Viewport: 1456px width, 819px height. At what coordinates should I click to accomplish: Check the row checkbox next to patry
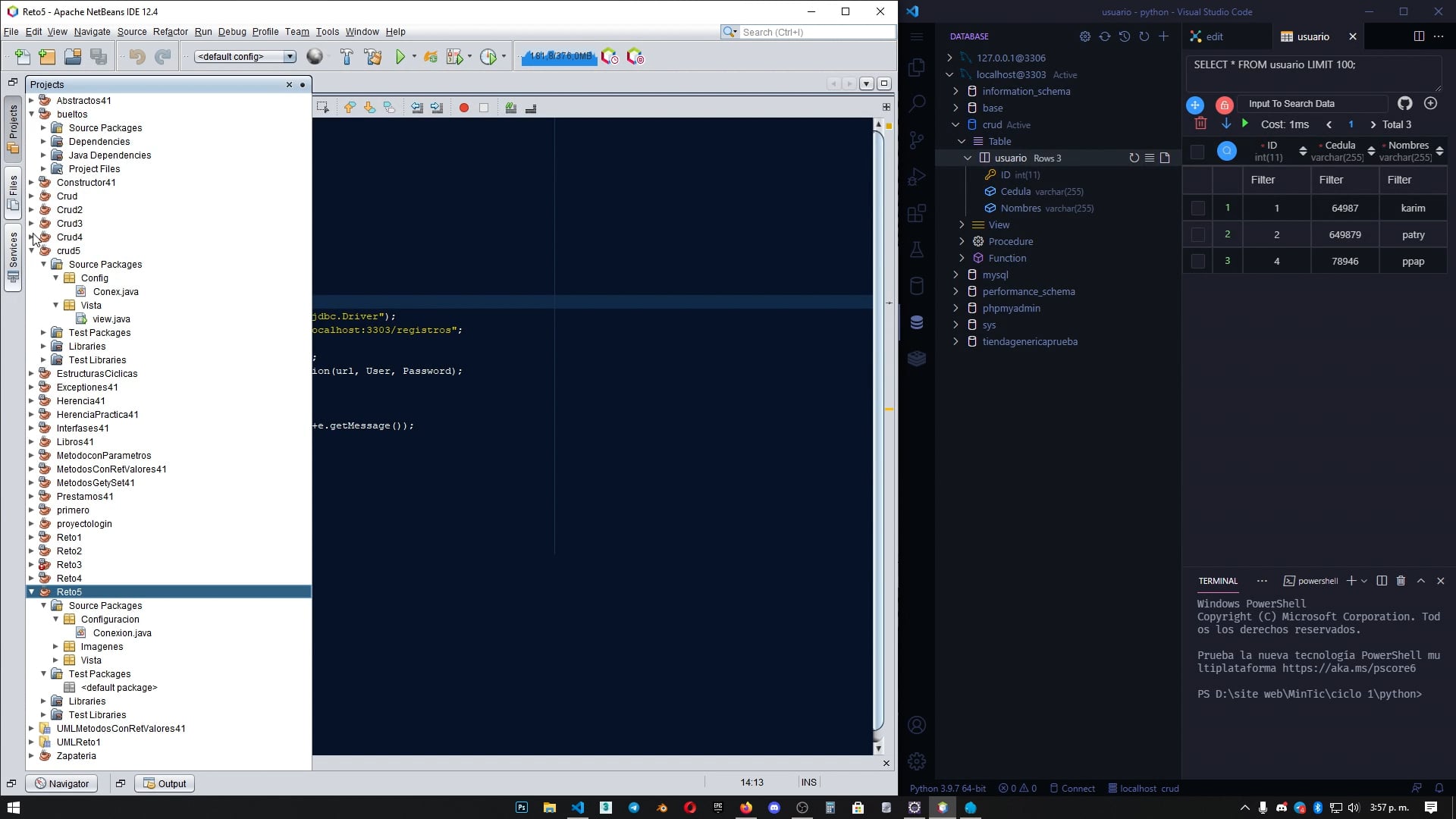(x=1198, y=234)
